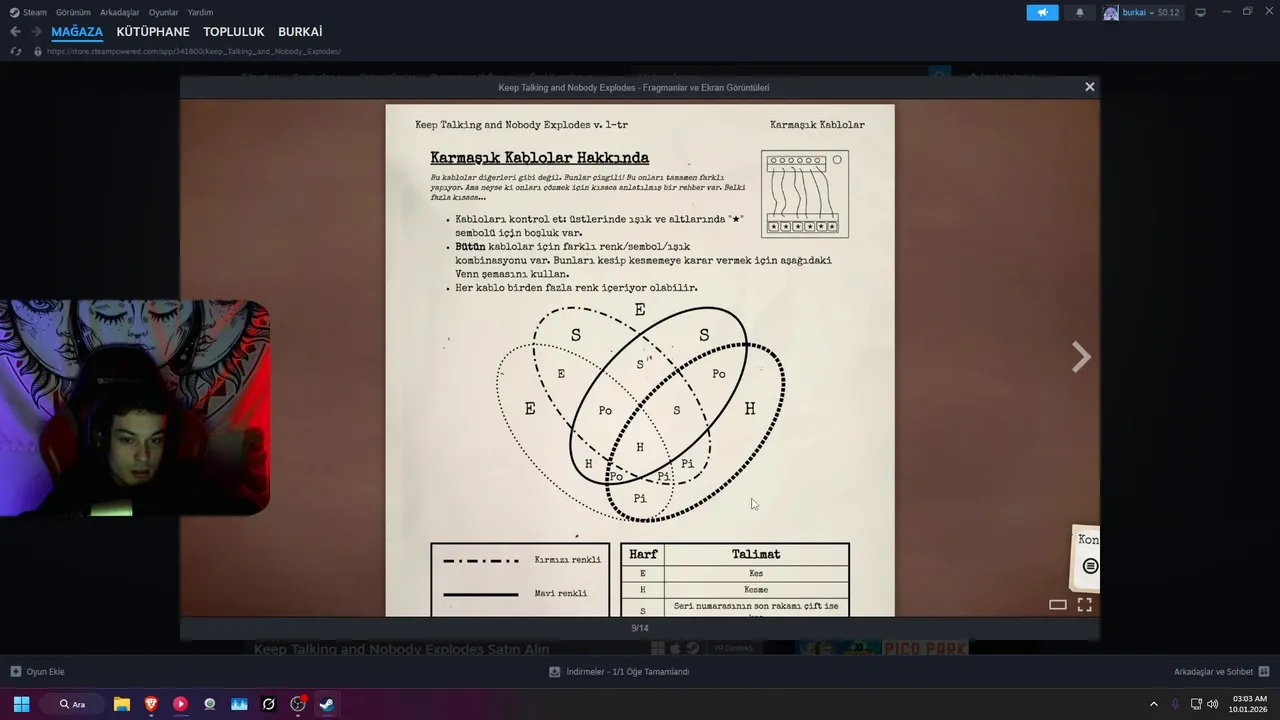Screen dimensions: 1280x720
Task: Click the $0.12 wallet balance
Action: tap(1168, 12)
